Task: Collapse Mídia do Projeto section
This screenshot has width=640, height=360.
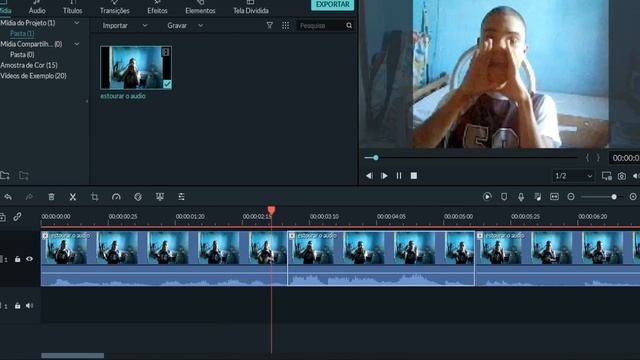Action: (77, 23)
